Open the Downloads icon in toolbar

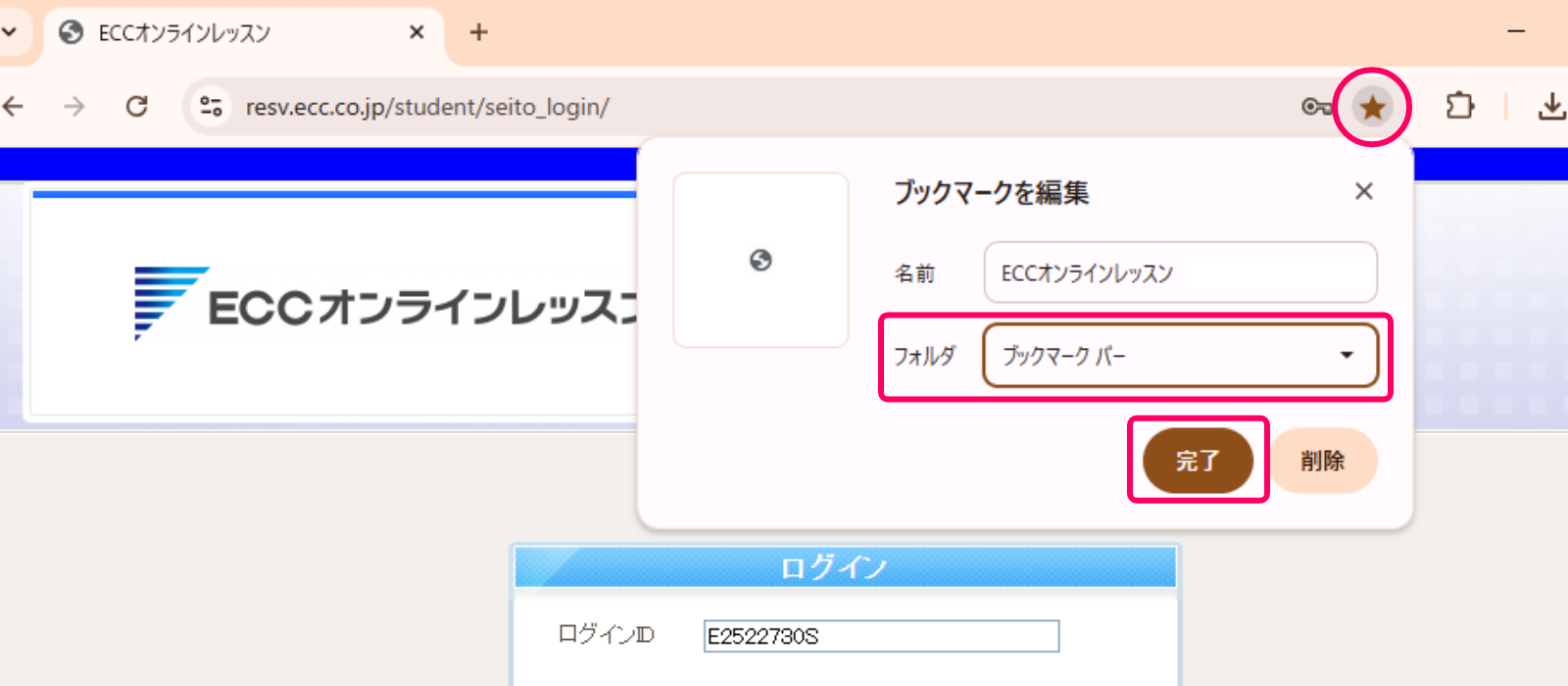coord(1551,106)
